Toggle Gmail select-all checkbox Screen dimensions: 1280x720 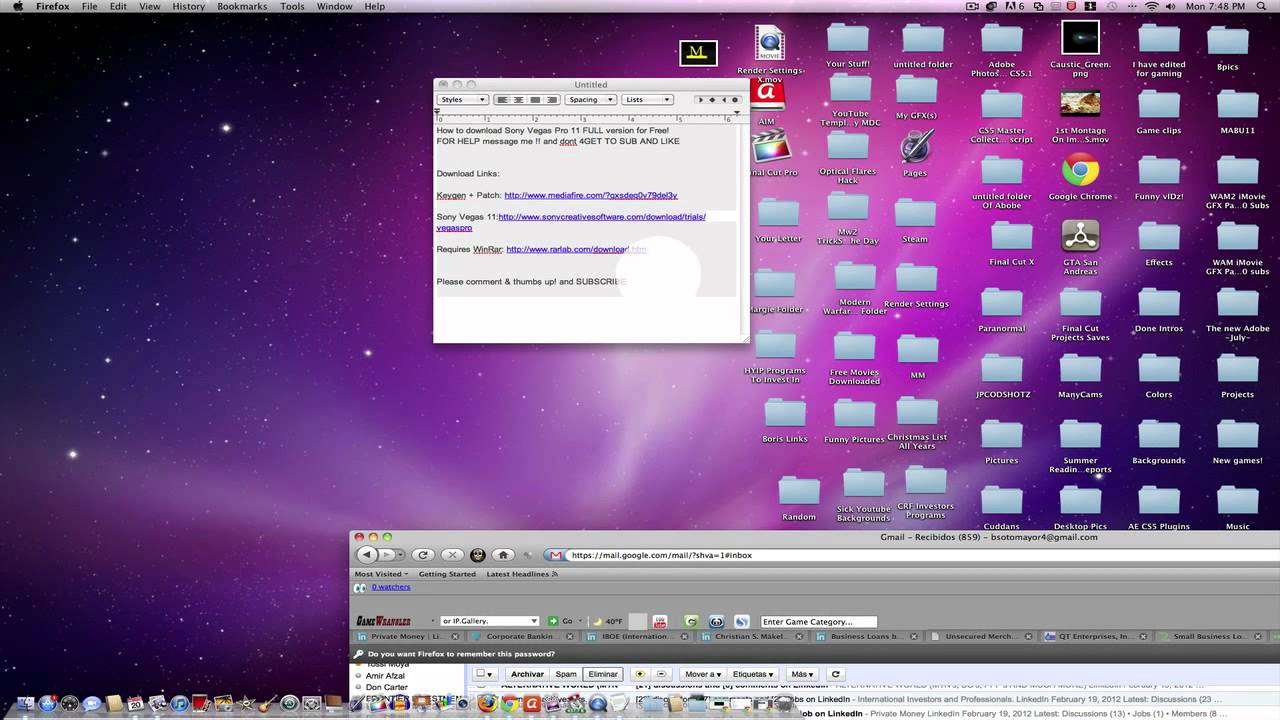[x=482, y=674]
